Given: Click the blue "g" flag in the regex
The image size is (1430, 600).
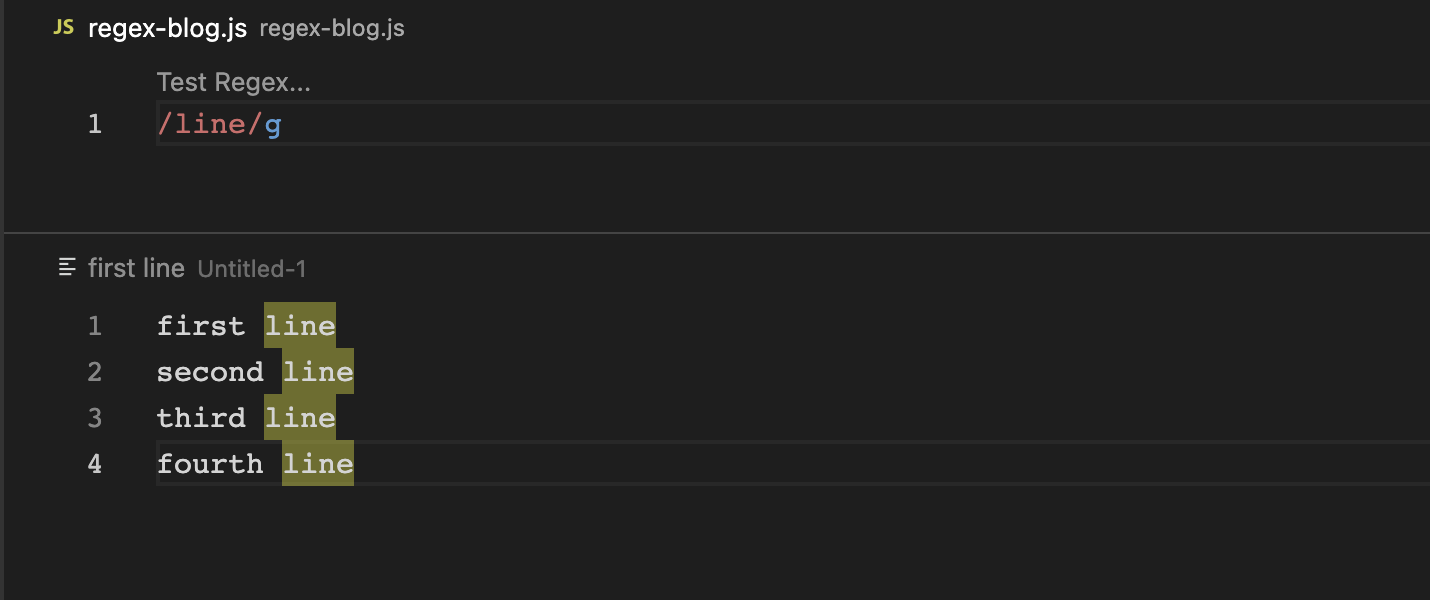Looking at the screenshot, I should click(x=273, y=125).
